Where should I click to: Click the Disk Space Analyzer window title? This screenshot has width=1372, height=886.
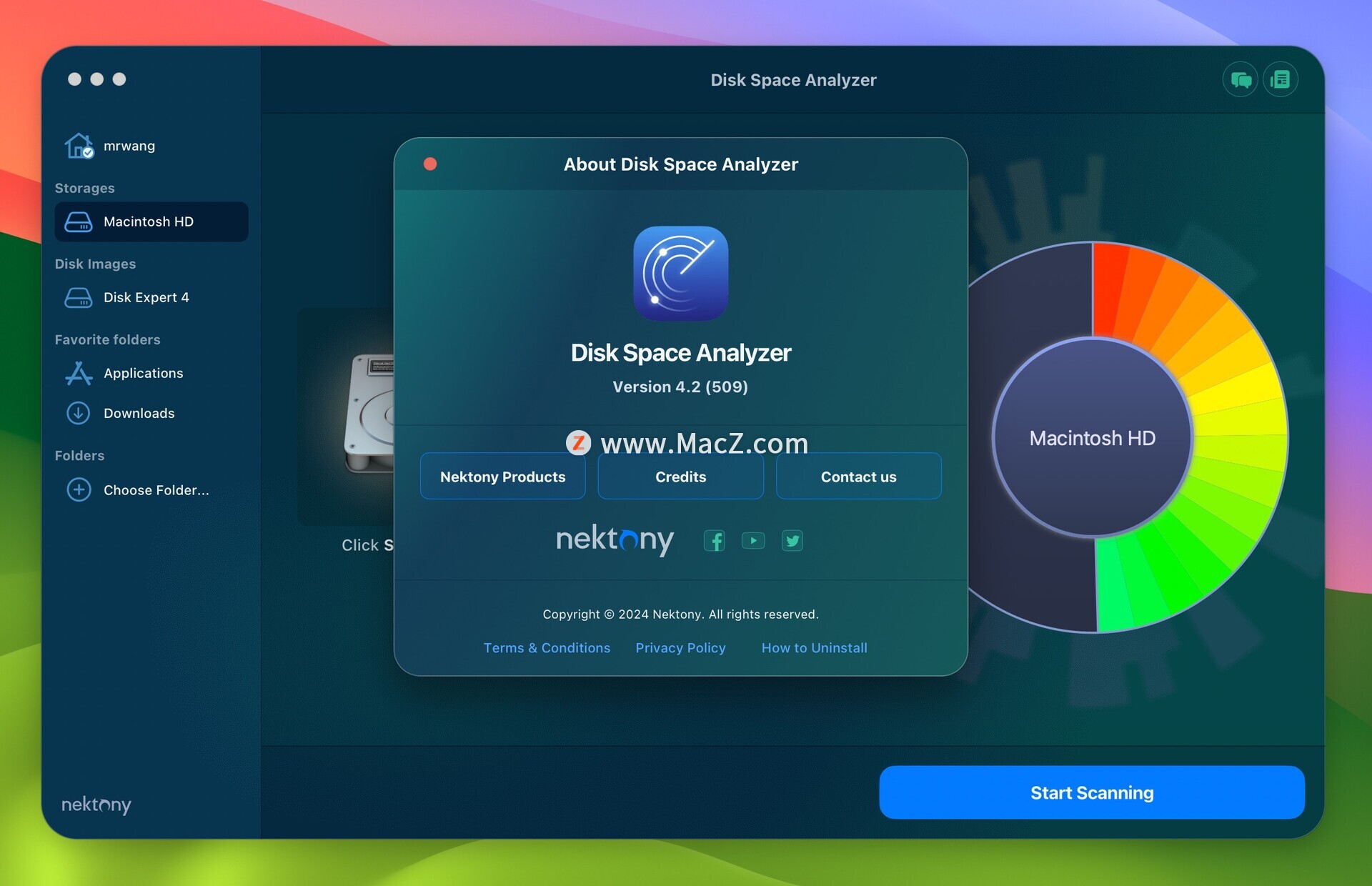794,80
